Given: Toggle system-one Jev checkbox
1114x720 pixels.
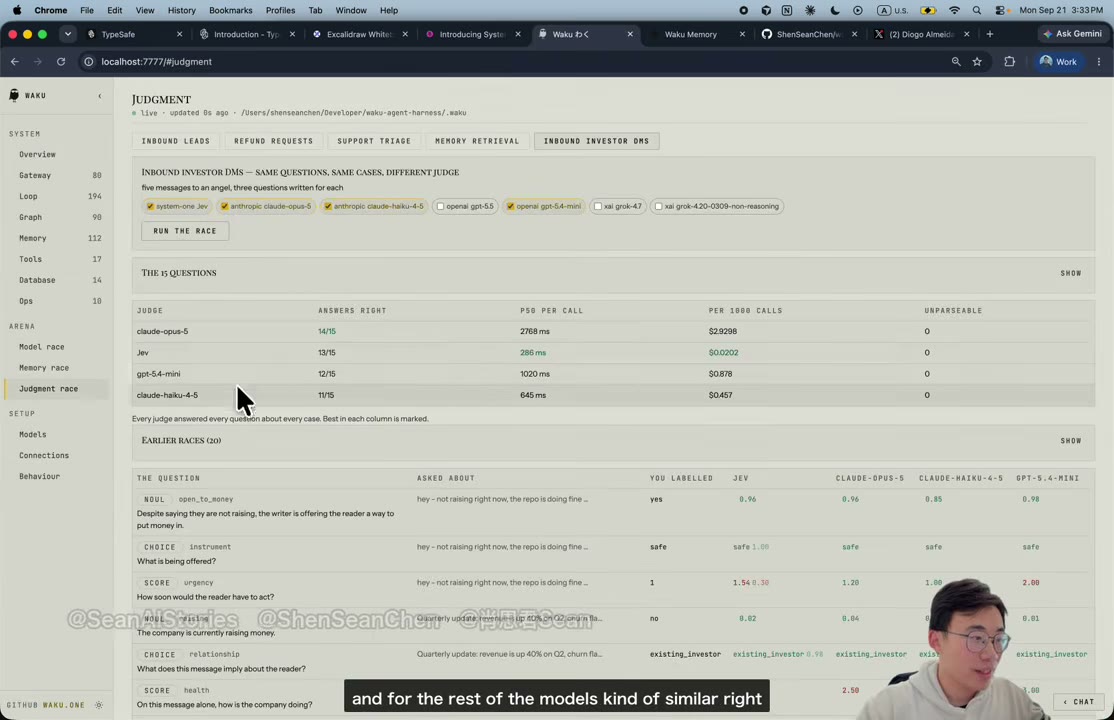Looking at the screenshot, I should click(x=150, y=207).
